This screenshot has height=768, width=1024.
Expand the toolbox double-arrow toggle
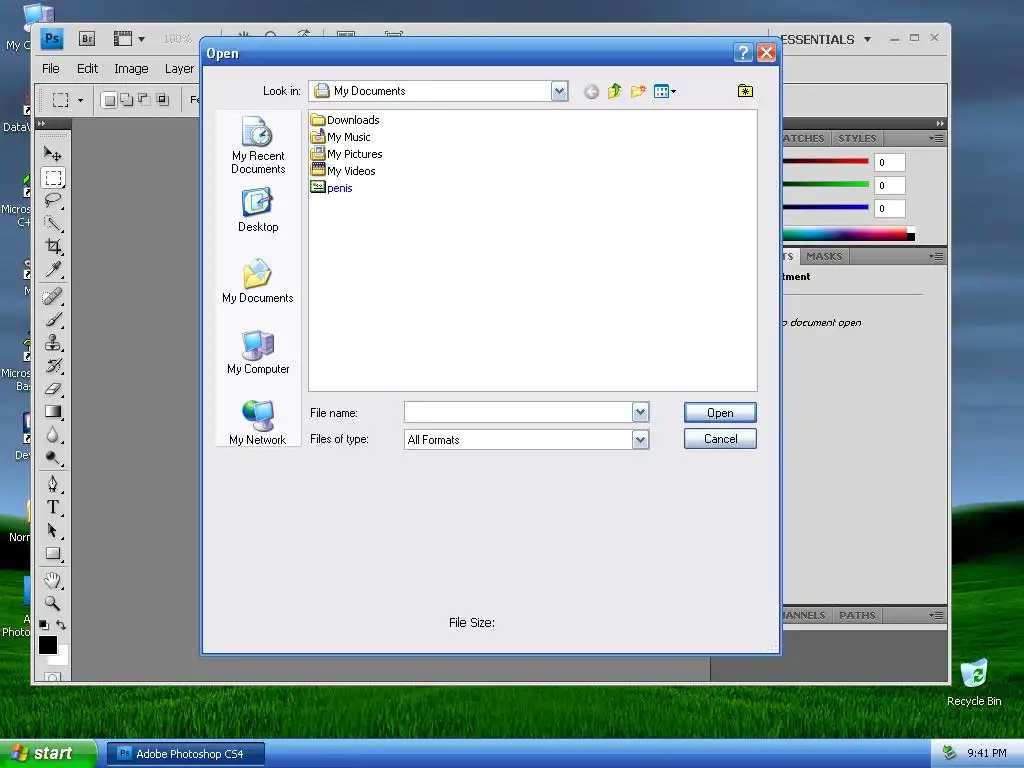[42, 123]
